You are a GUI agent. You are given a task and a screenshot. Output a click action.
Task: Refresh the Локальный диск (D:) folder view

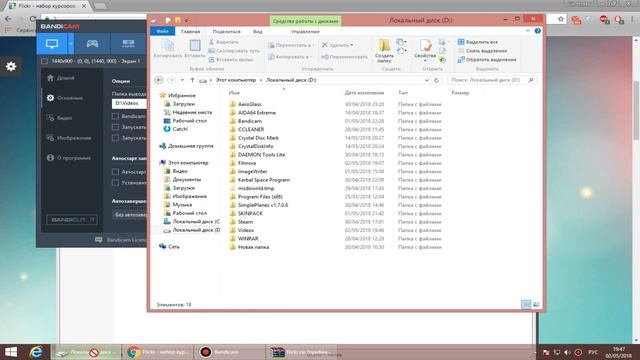[436, 80]
